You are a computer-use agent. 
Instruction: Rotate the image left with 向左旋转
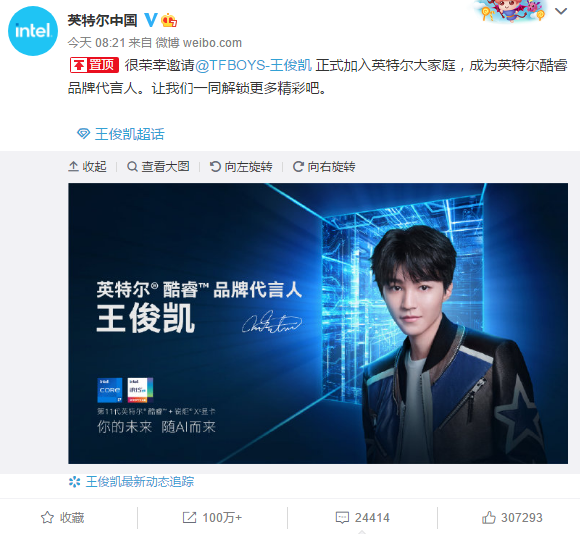[241, 167]
